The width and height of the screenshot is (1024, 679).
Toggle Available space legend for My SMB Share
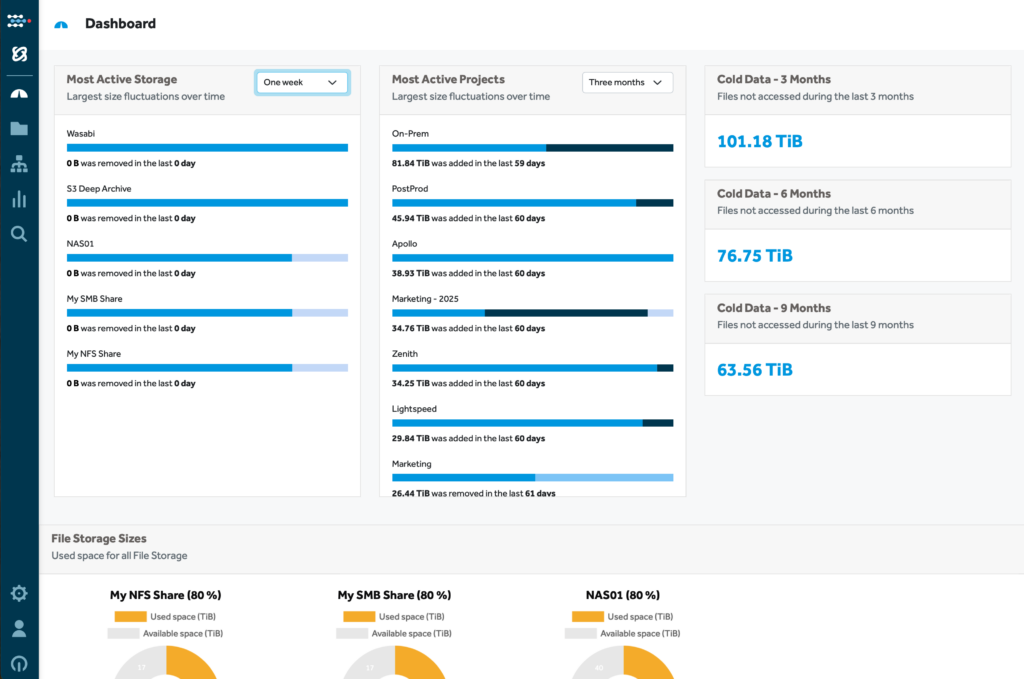click(394, 633)
